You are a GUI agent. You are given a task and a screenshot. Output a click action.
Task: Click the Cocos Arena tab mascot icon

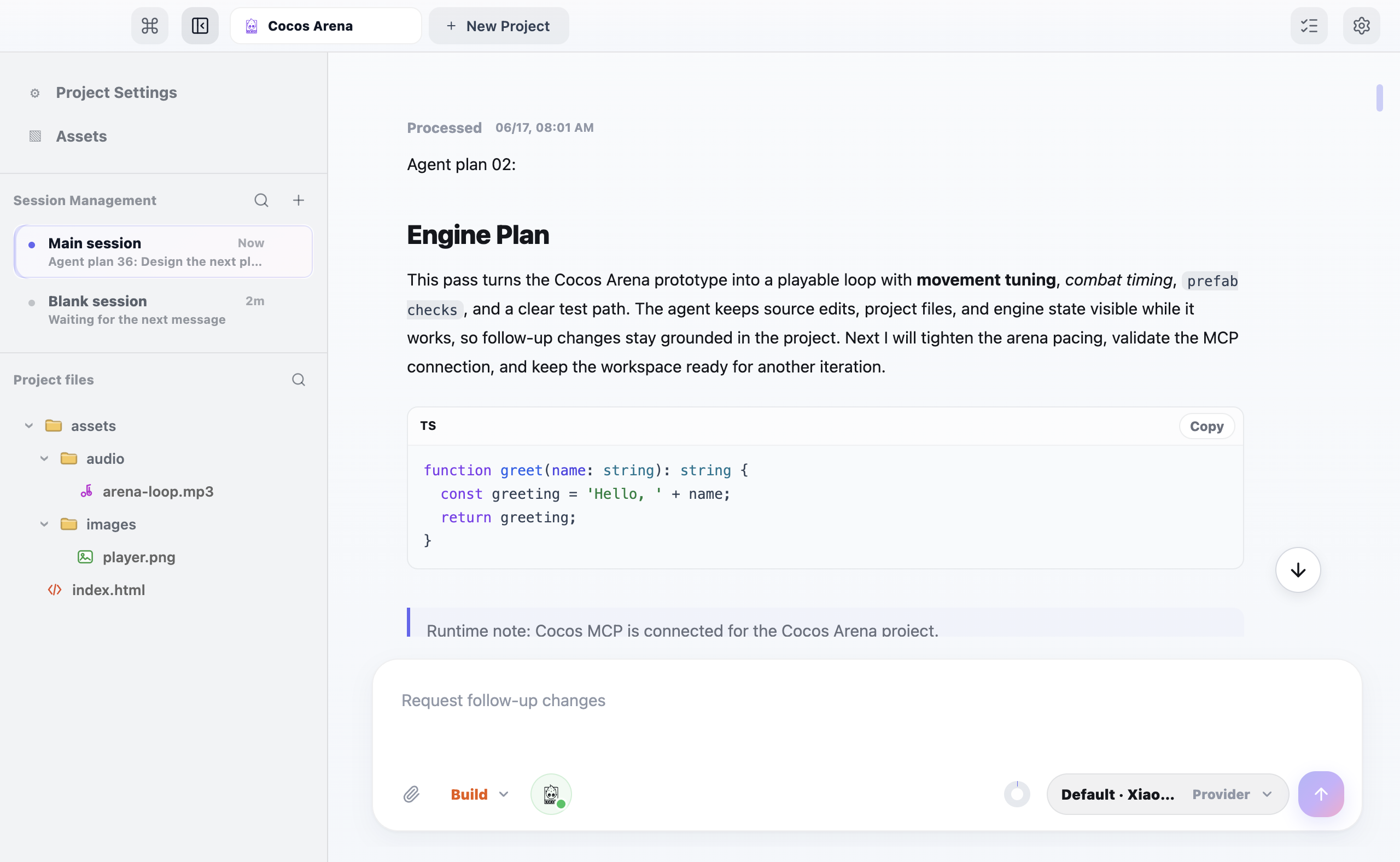click(252, 26)
